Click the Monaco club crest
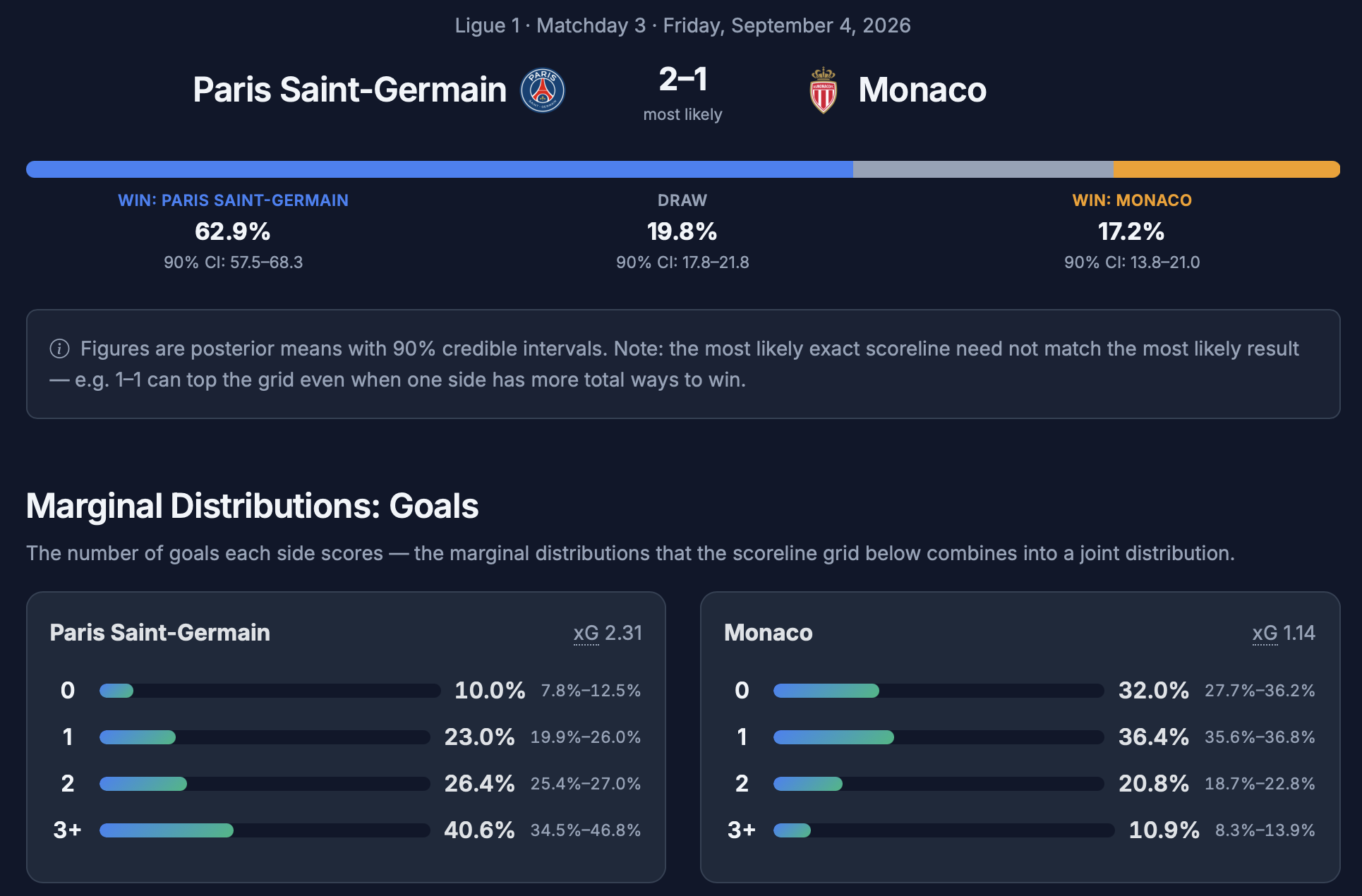This screenshot has height=896, width=1362. tap(823, 90)
